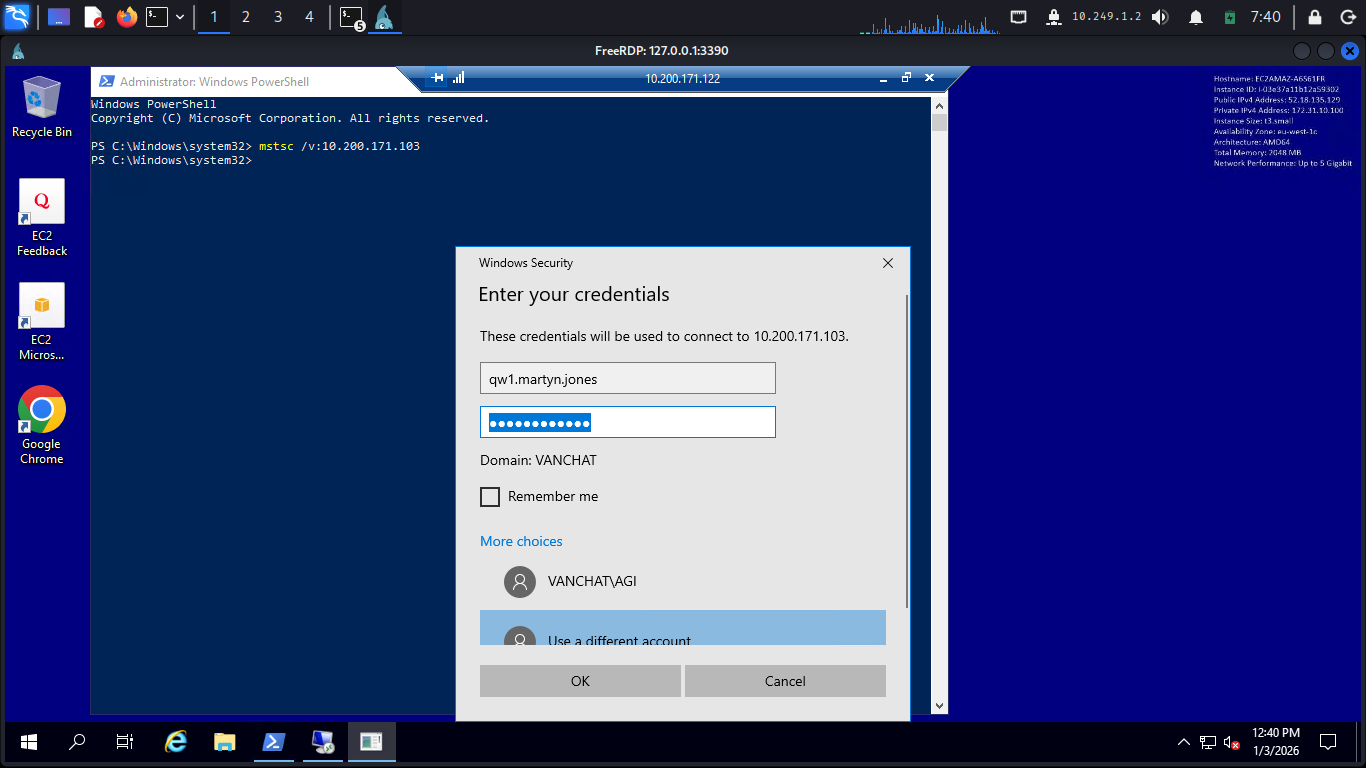Pin the RDP connection bar

pyautogui.click(x=437, y=78)
